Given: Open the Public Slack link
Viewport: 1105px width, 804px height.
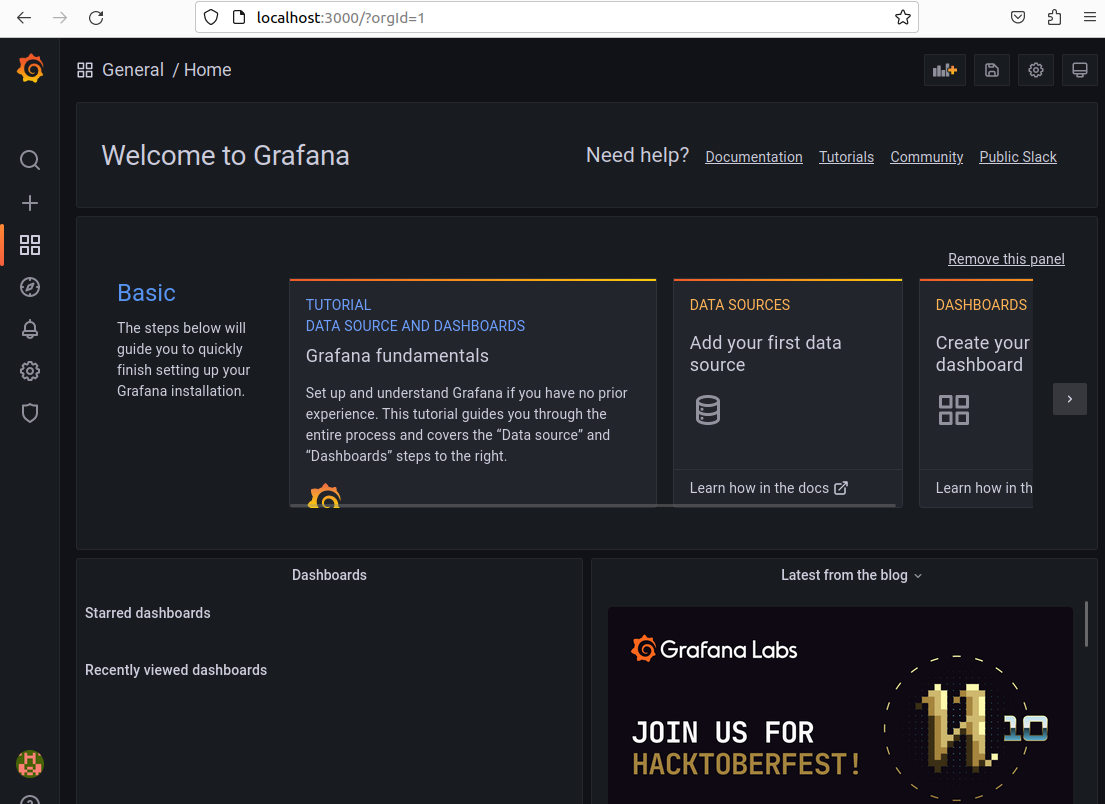Looking at the screenshot, I should 1018,157.
